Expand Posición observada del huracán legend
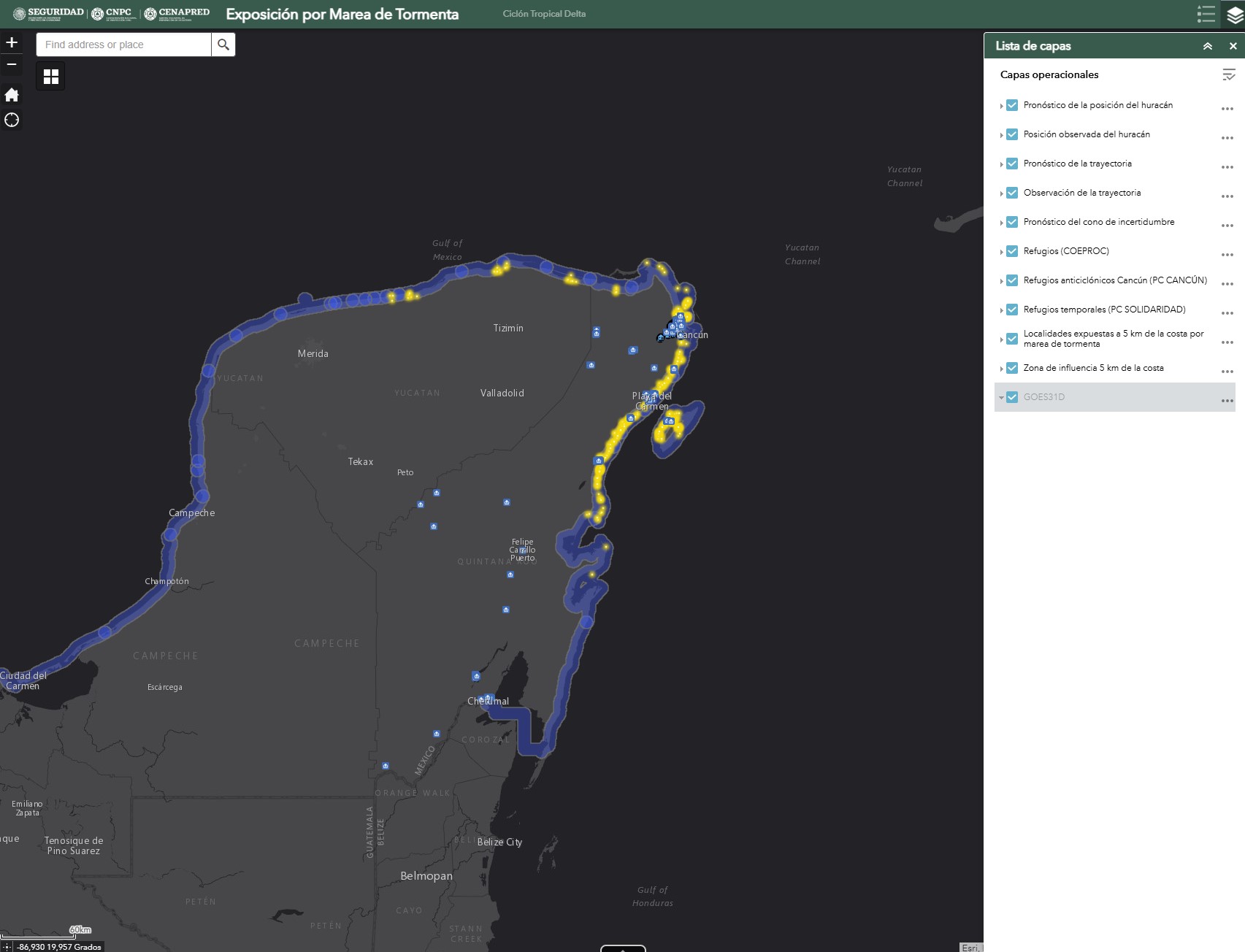The image size is (1245, 952). 1001,135
